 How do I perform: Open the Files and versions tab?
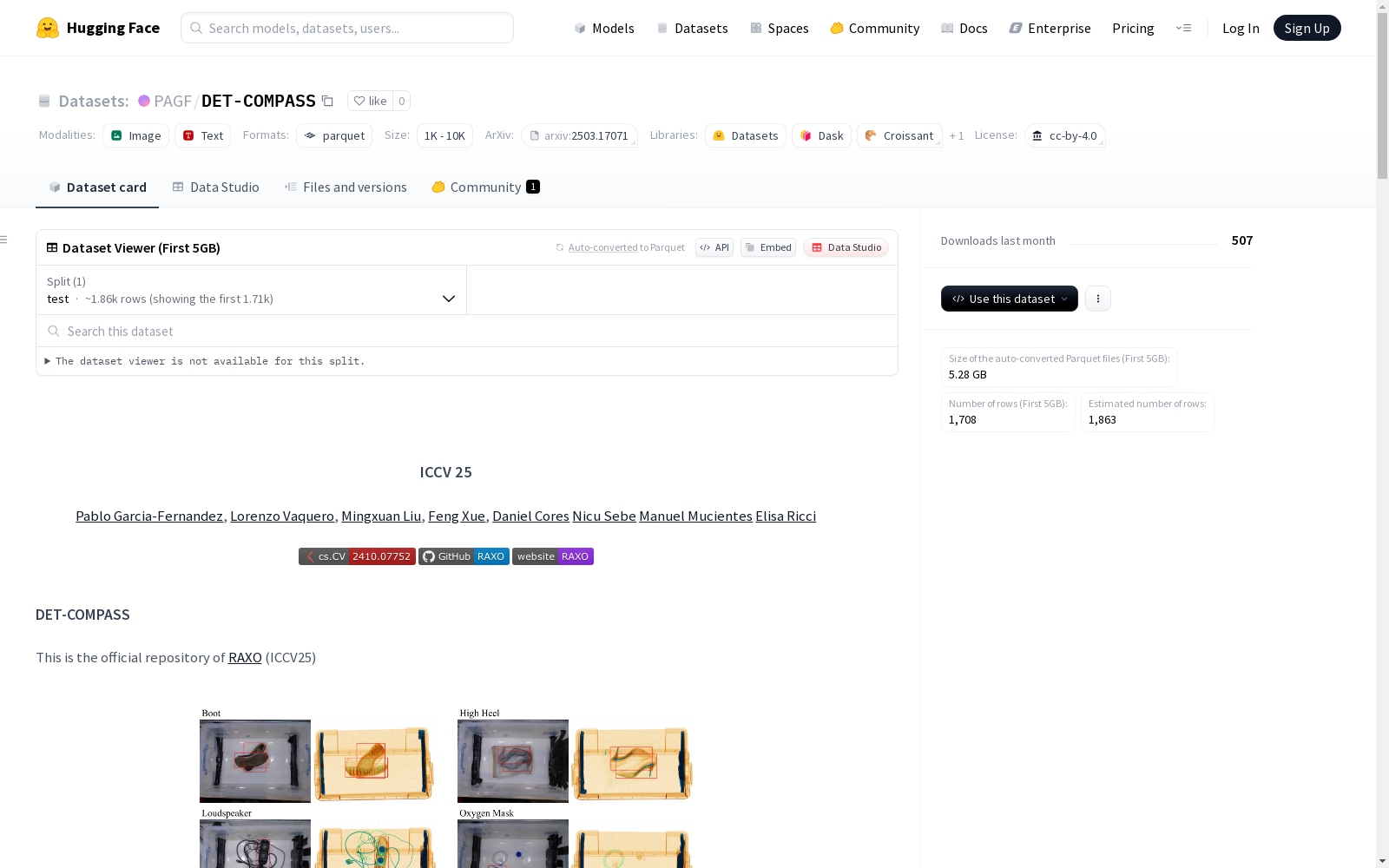click(346, 187)
